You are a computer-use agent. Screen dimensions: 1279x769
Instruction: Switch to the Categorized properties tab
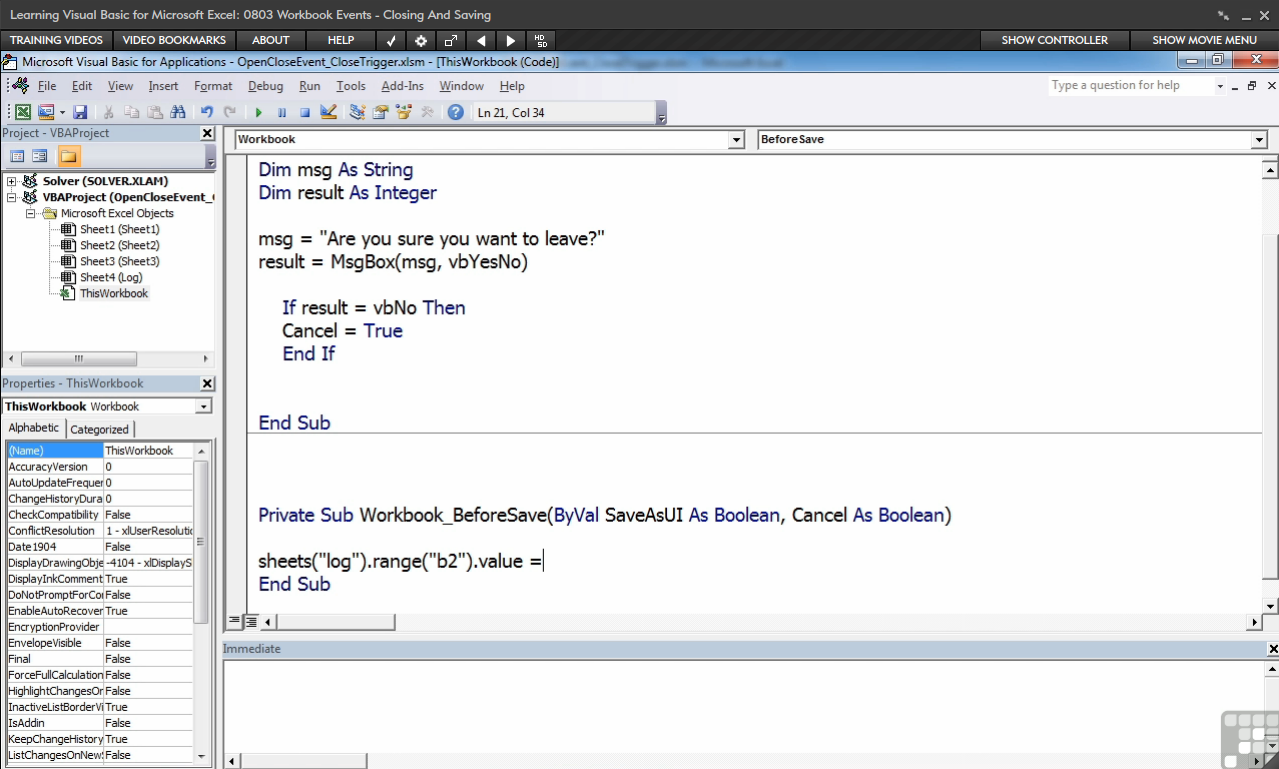99,429
